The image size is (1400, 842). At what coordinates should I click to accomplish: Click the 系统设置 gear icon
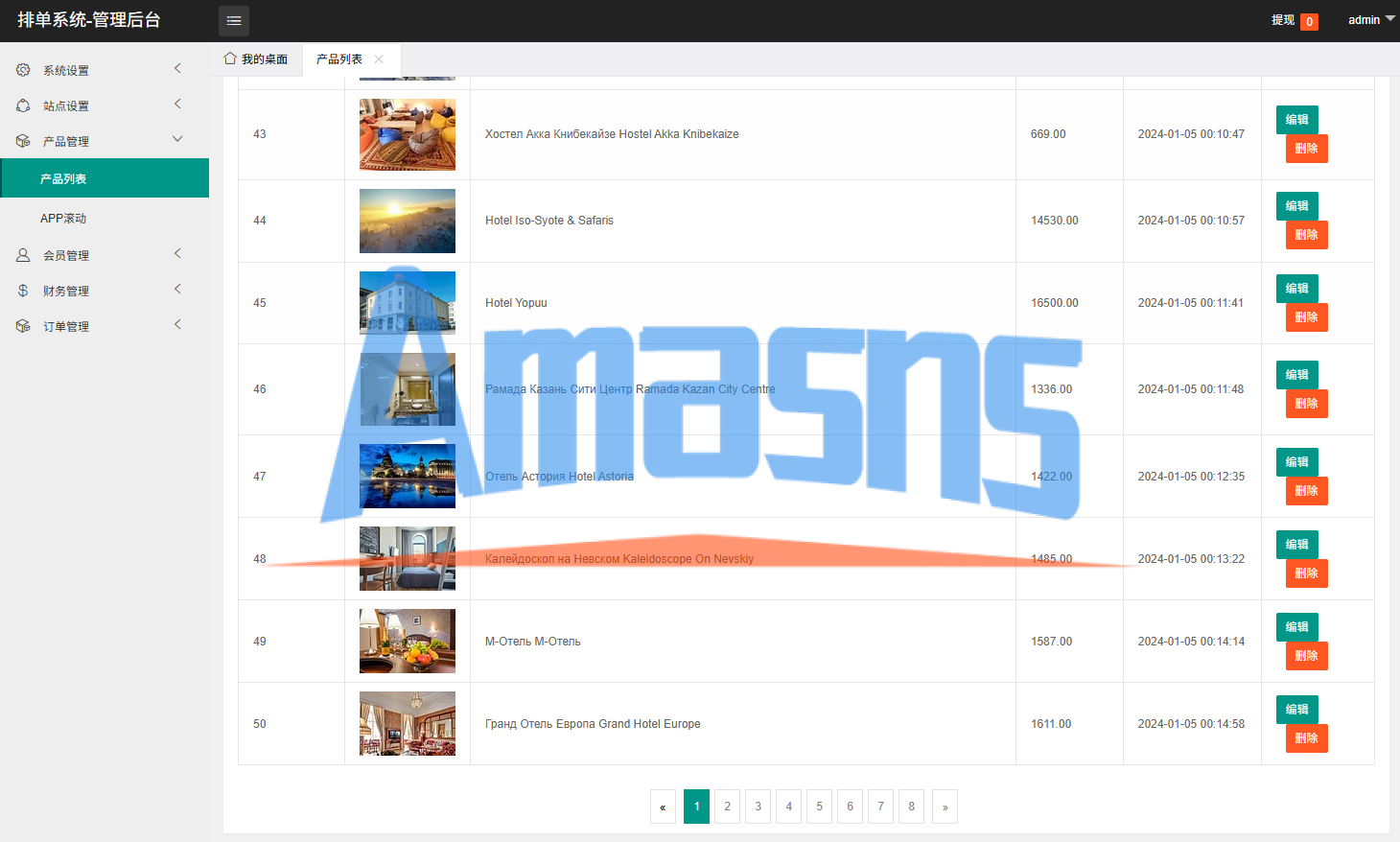coord(23,70)
